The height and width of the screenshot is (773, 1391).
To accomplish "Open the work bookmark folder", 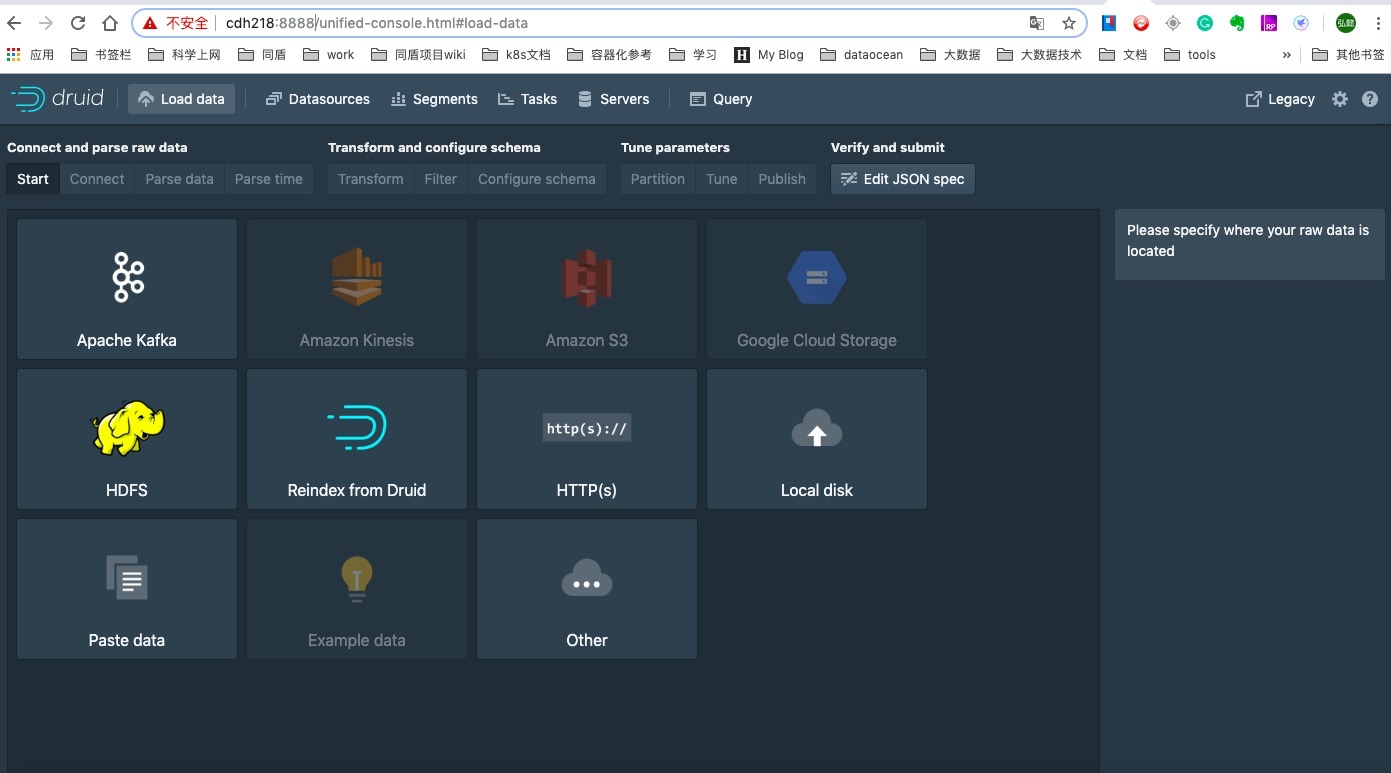I will (x=328, y=55).
